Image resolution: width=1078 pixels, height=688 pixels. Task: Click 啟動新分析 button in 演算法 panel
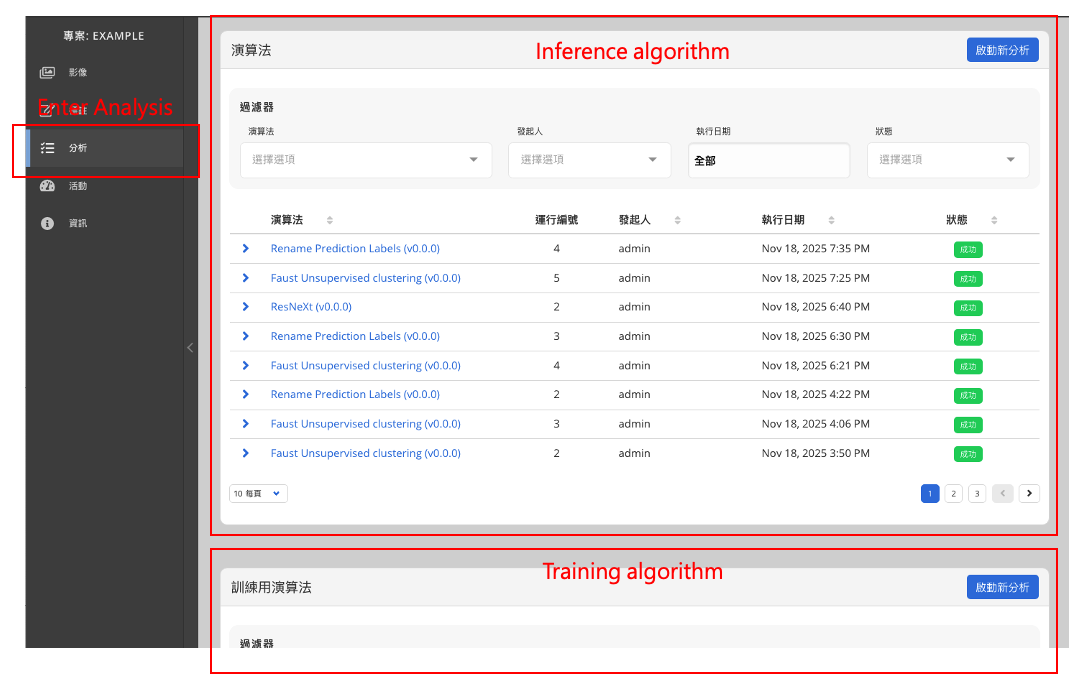coord(1002,50)
